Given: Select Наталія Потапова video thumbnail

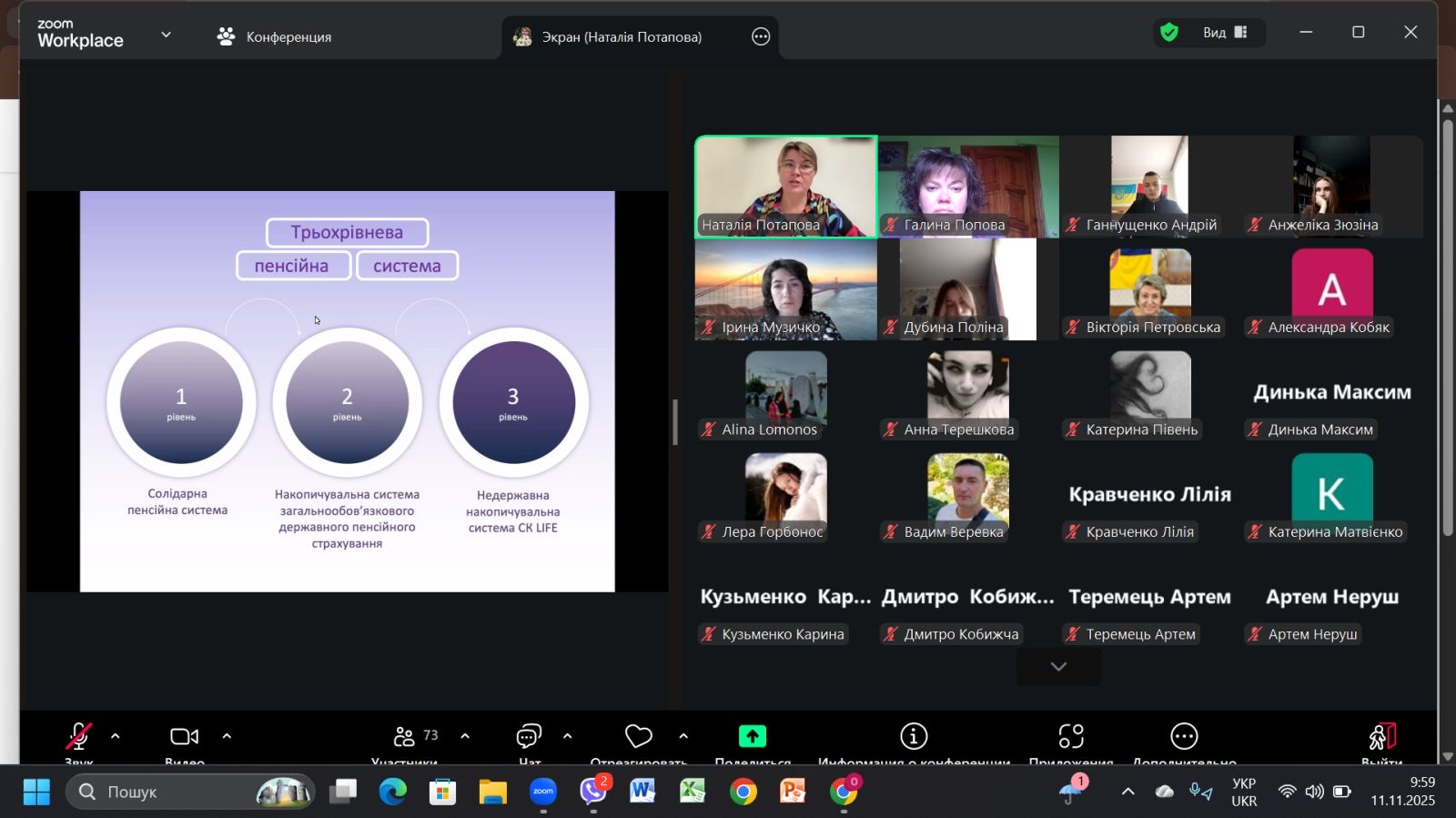Looking at the screenshot, I should (x=786, y=187).
